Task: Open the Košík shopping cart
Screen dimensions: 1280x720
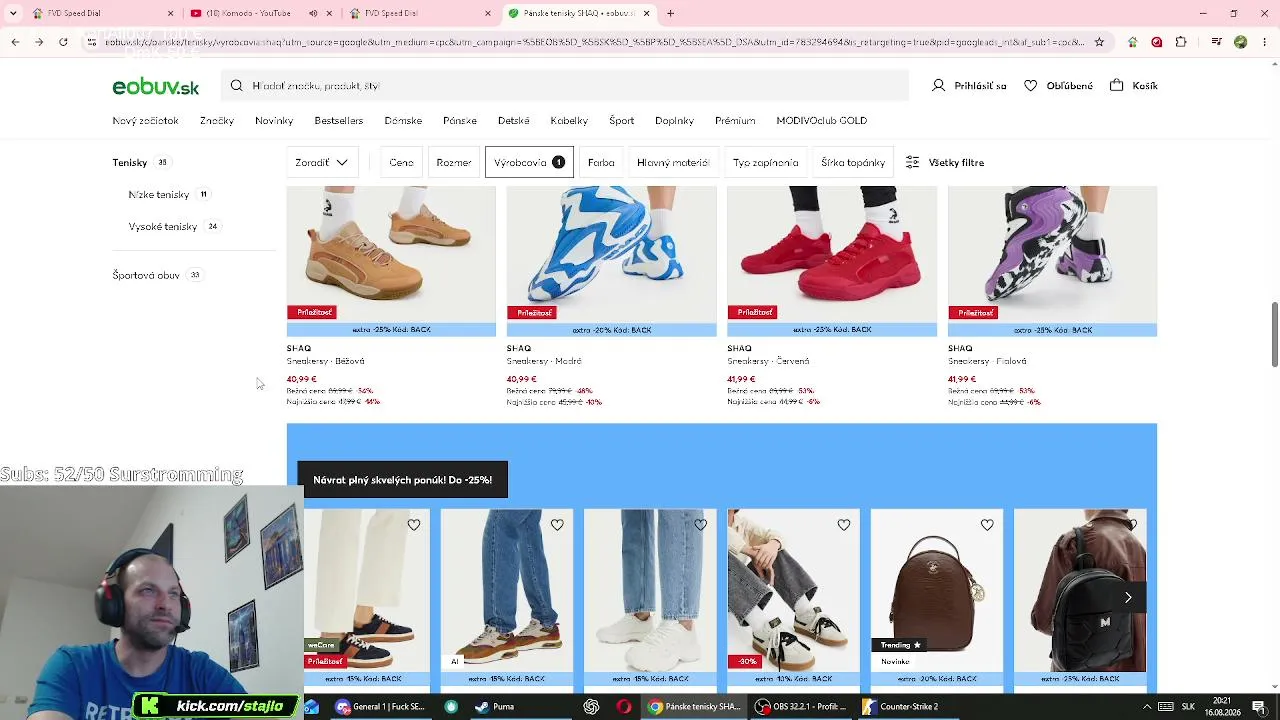Action: point(1134,86)
